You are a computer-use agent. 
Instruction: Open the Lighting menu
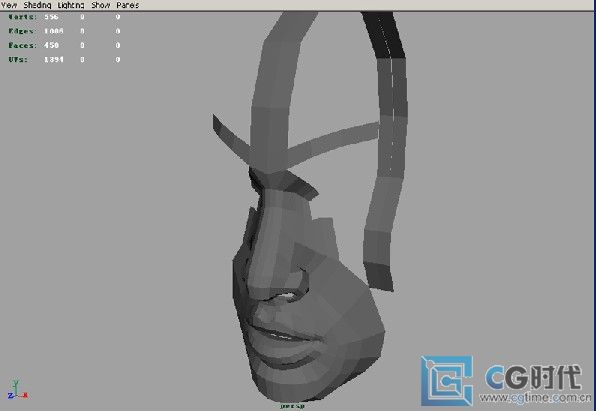[71, 5]
